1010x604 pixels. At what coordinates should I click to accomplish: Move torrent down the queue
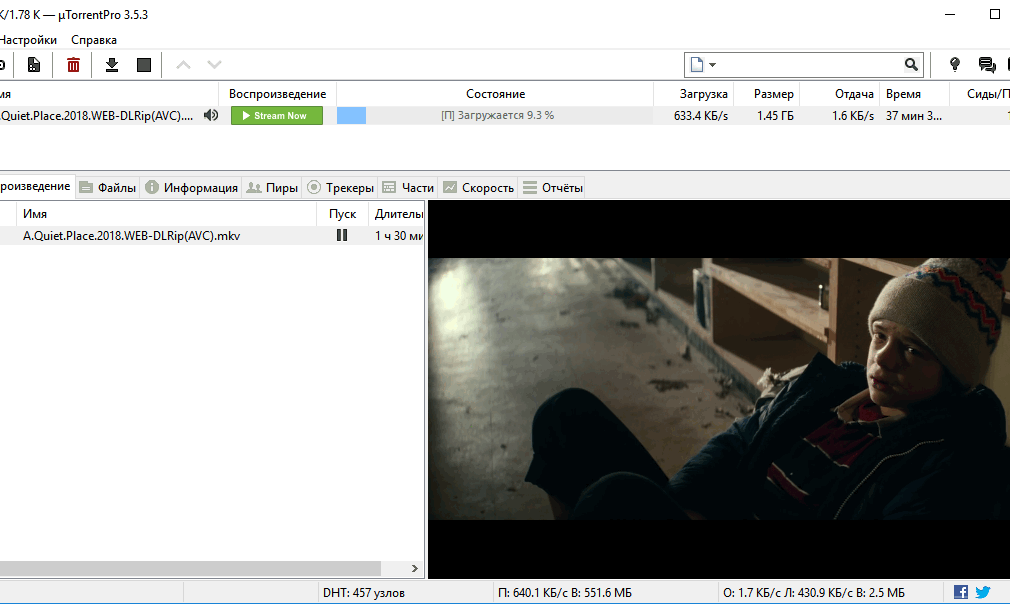click(x=214, y=64)
